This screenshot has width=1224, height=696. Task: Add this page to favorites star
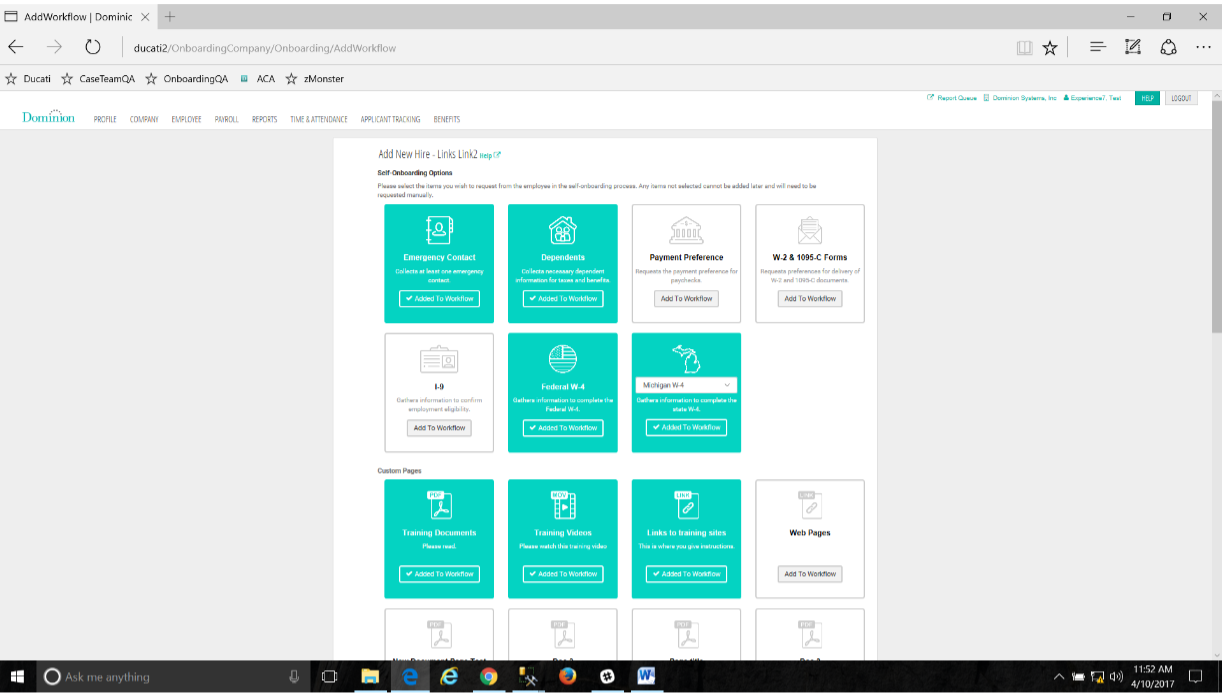click(x=1050, y=47)
